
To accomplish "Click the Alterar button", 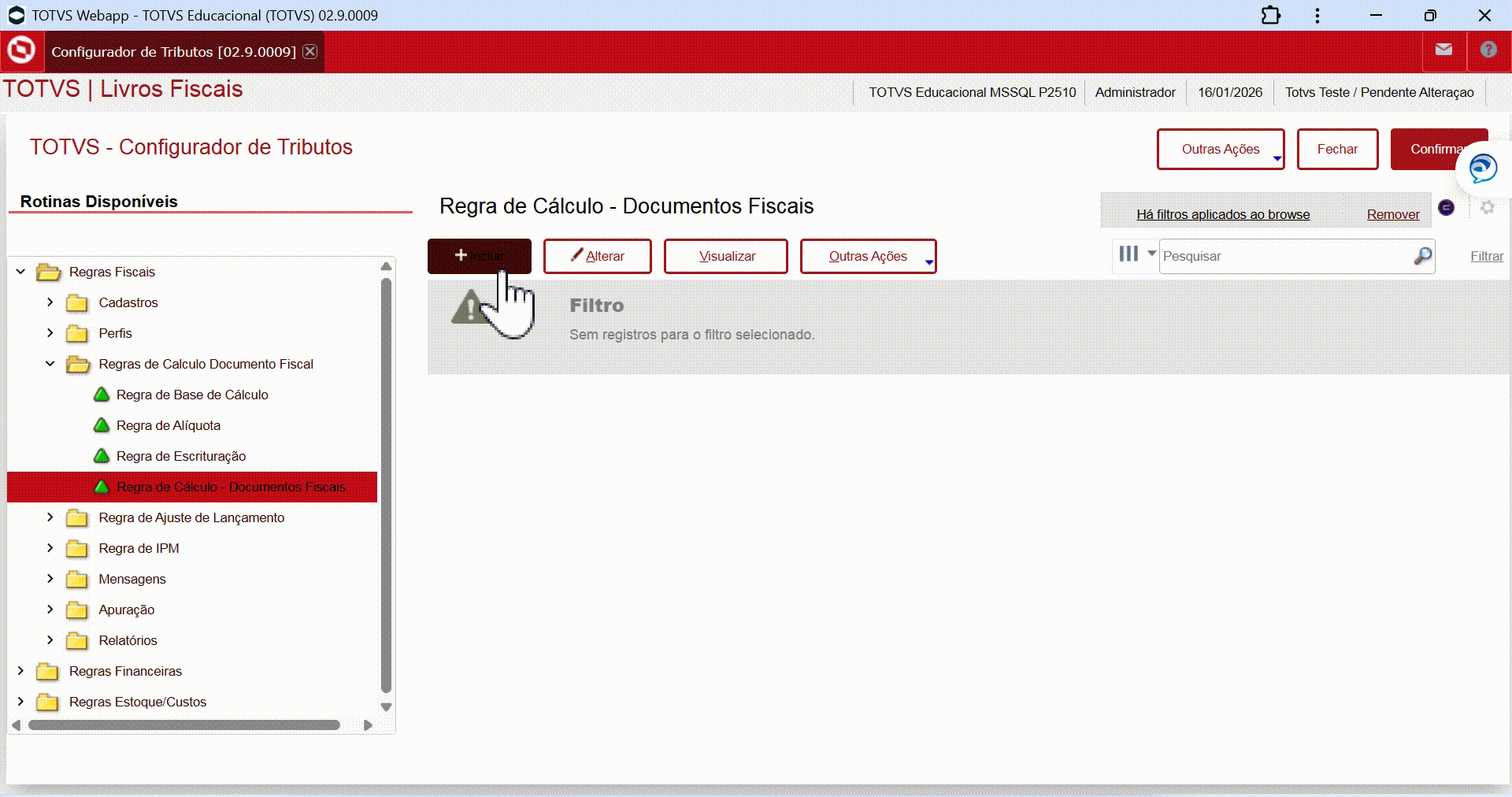I will pos(597,256).
